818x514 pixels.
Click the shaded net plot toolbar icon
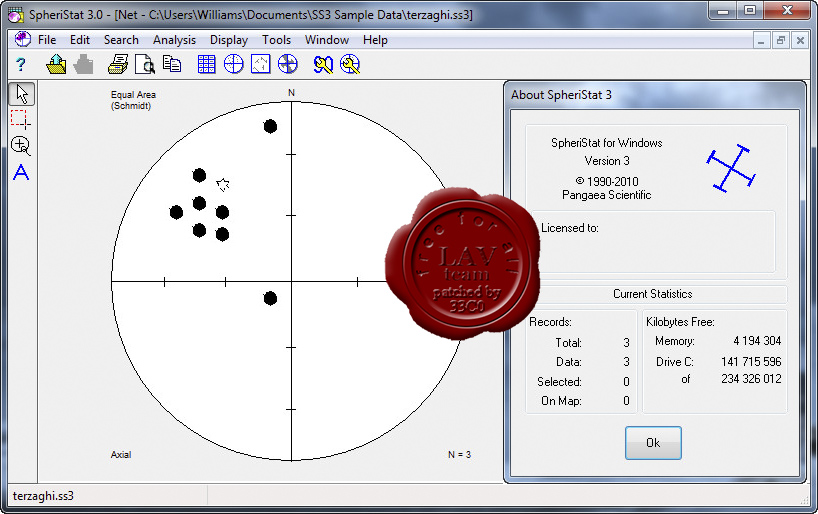coord(288,65)
